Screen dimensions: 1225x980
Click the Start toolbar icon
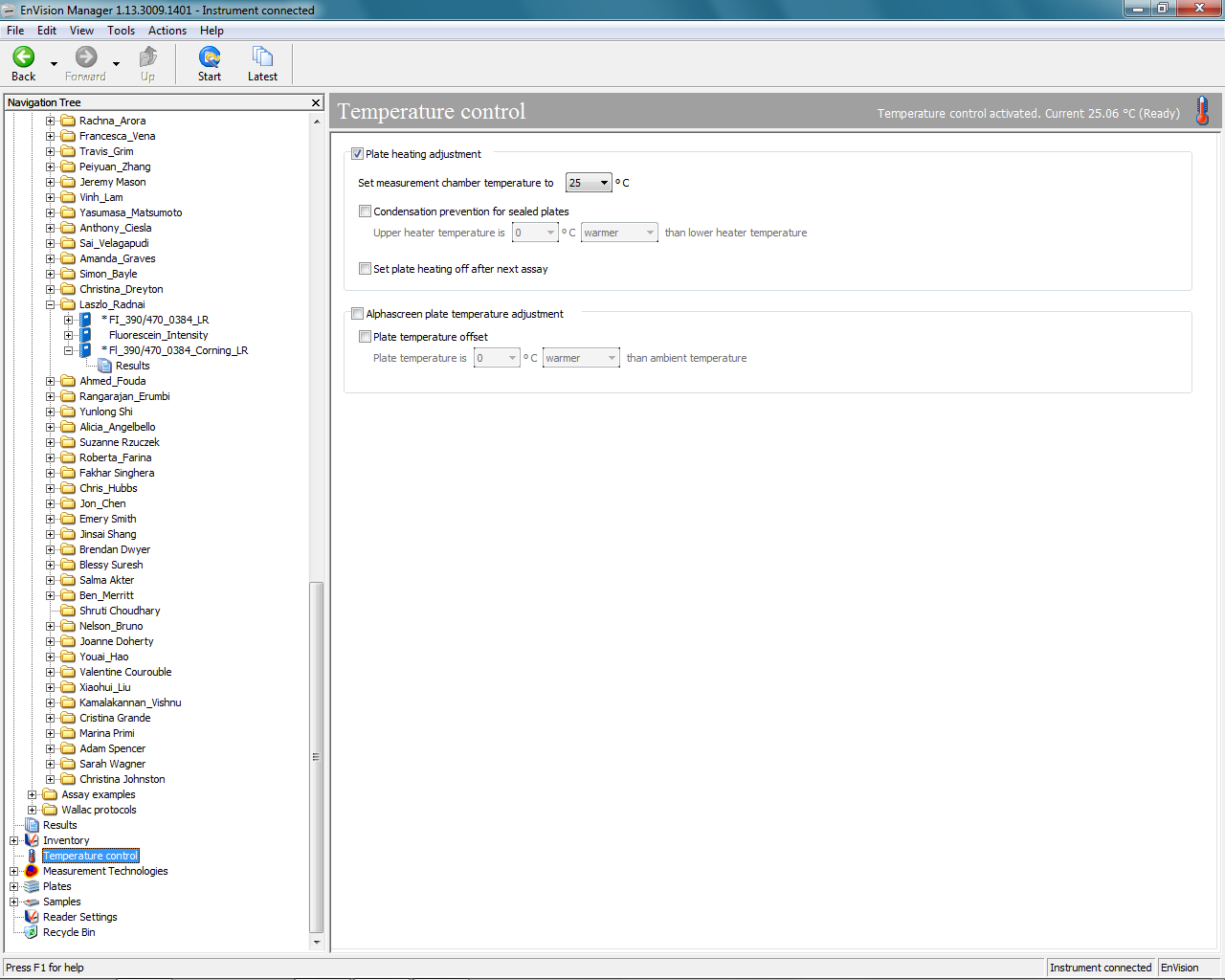[x=210, y=57]
